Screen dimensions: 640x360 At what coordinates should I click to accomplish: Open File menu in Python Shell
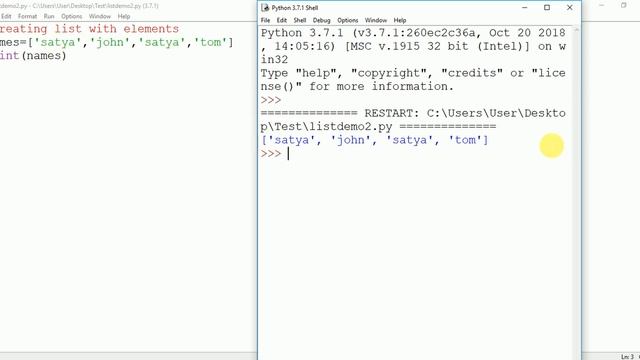pos(265,20)
